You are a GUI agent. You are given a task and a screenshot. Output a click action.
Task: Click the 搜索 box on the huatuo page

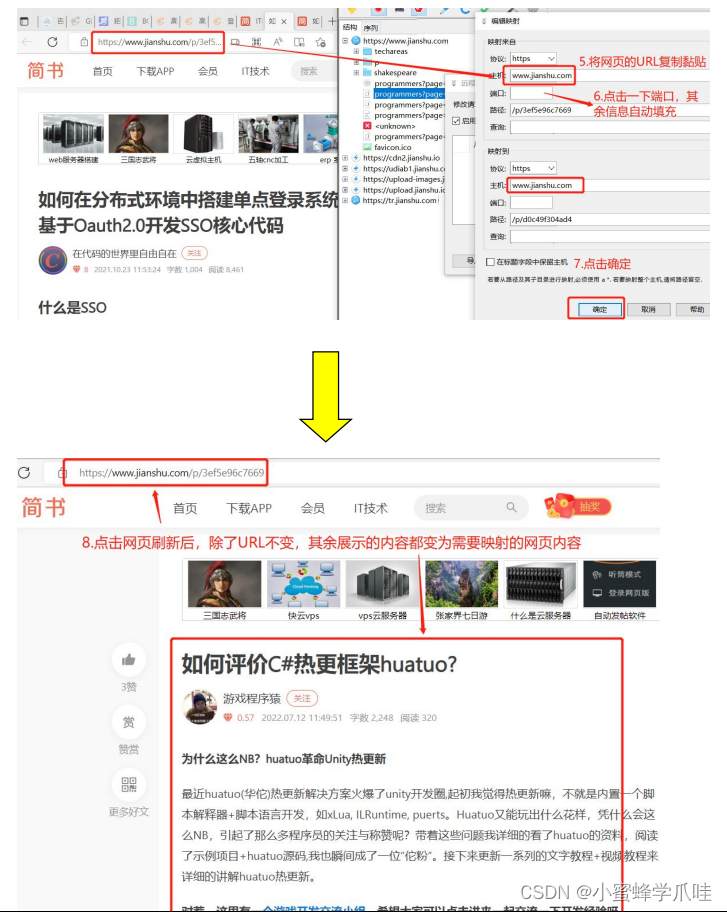pyautogui.click(x=471, y=507)
